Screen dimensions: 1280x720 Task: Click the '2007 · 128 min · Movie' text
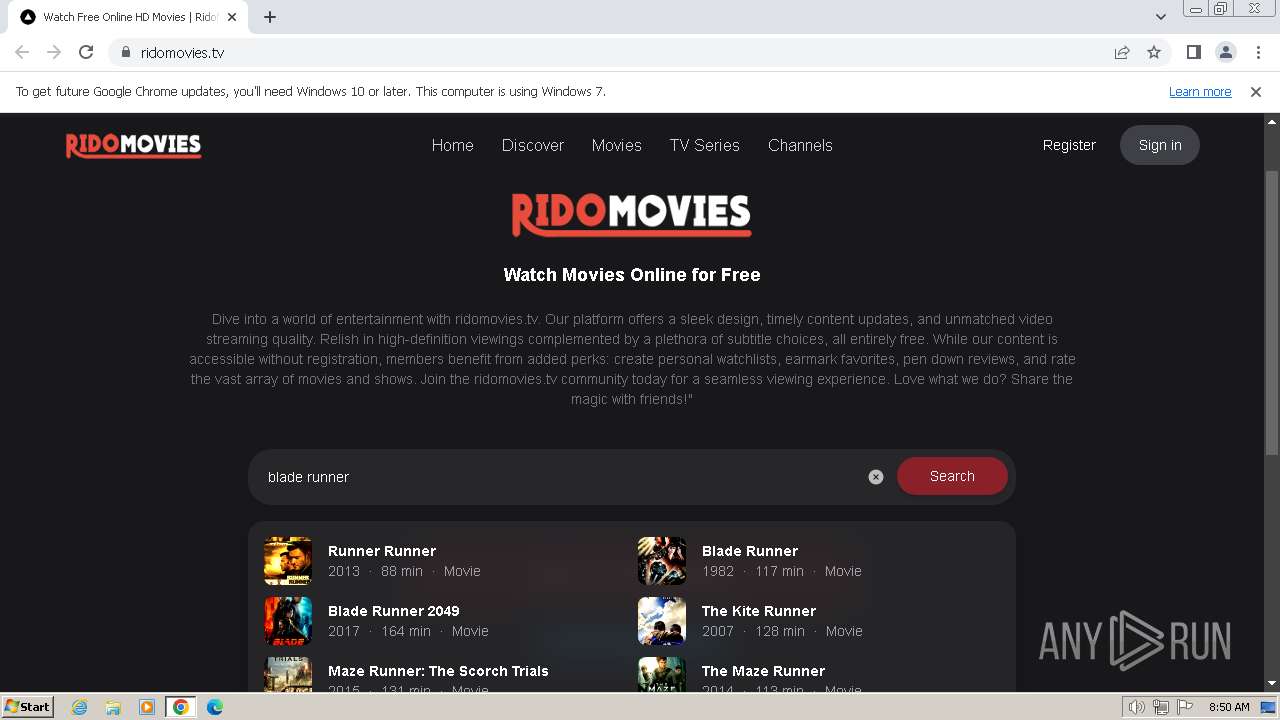782,631
